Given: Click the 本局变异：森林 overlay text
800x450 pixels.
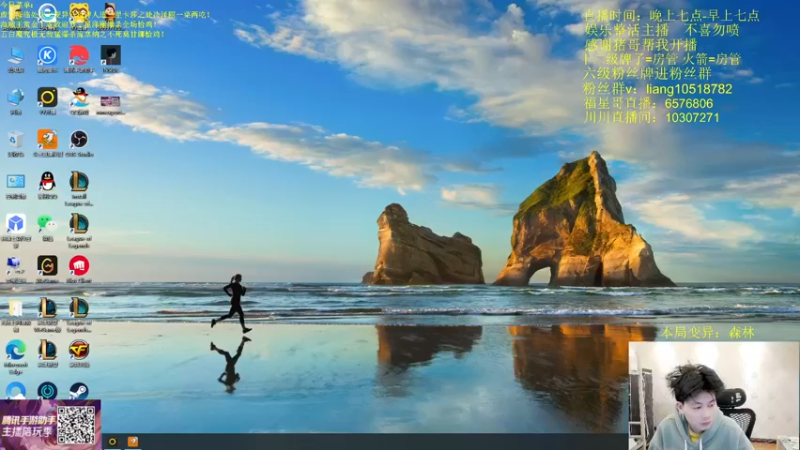Looking at the screenshot, I should (x=708, y=333).
